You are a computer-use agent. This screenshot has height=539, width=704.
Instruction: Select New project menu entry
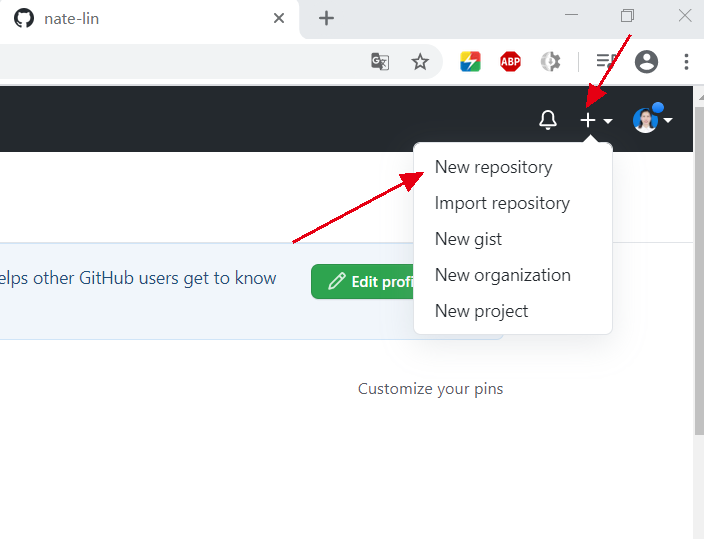coord(481,311)
